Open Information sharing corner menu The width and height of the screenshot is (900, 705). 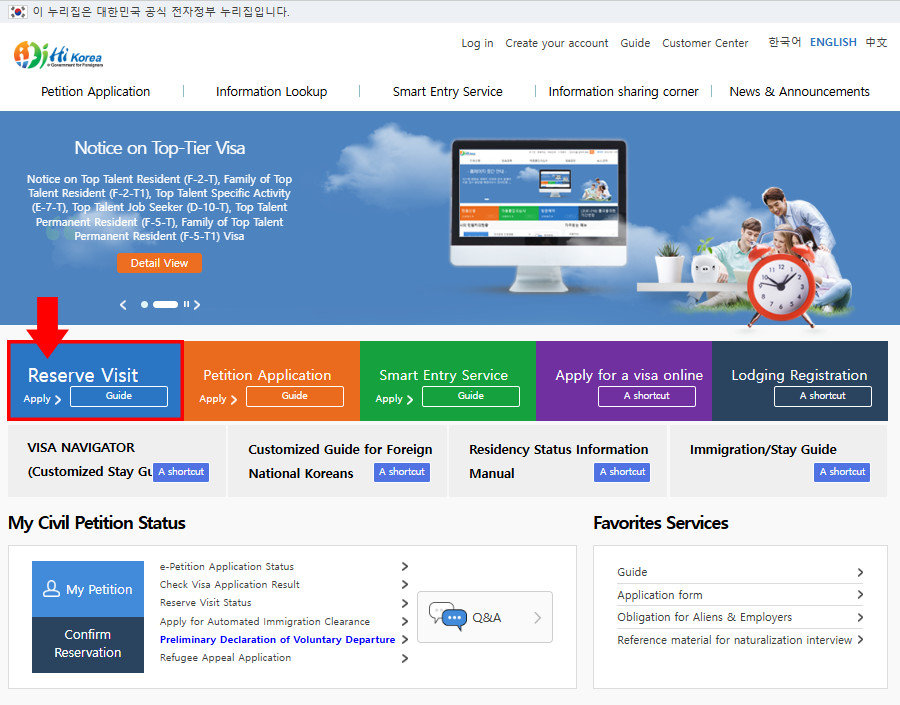[x=623, y=91]
